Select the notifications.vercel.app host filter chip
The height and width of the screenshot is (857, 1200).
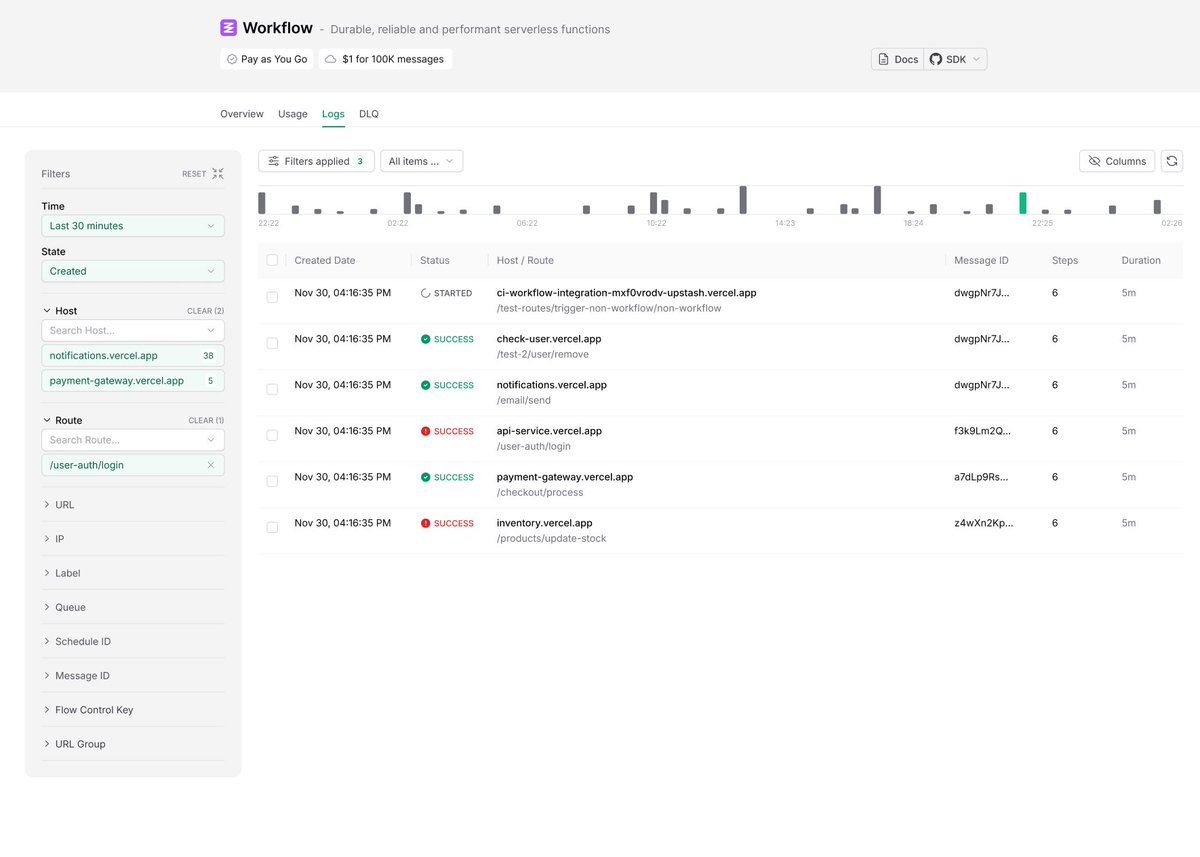[133, 356]
